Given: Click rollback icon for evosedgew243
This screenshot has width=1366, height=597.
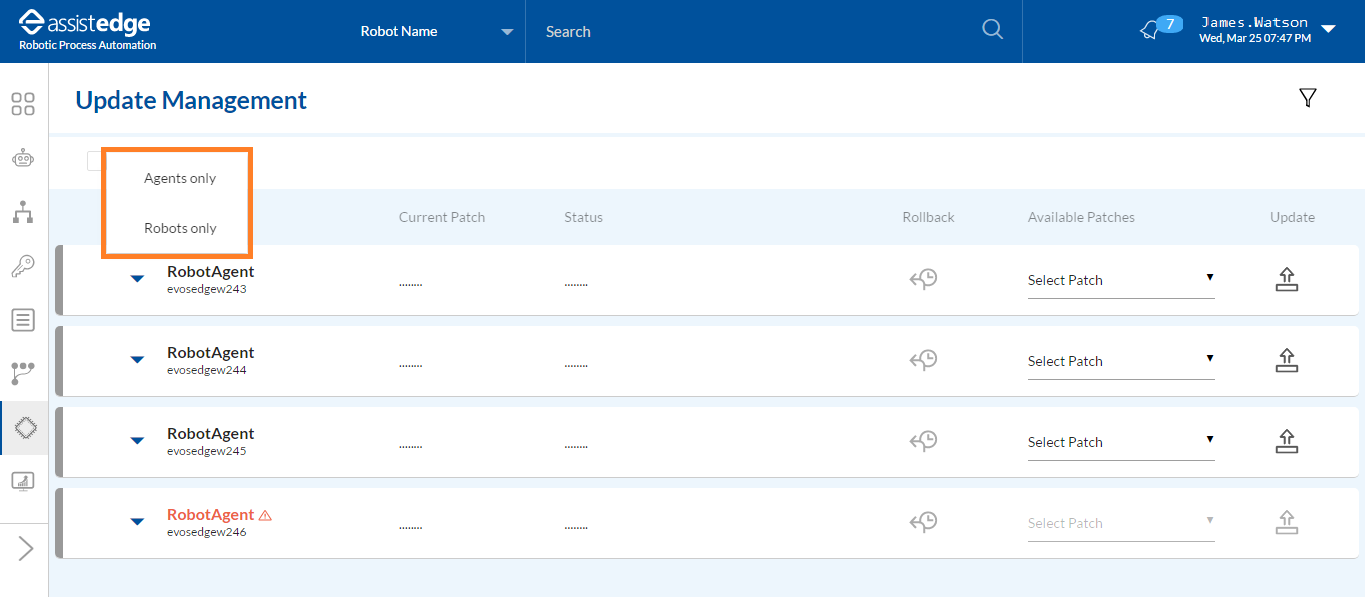Looking at the screenshot, I should (x=923, y=280).
